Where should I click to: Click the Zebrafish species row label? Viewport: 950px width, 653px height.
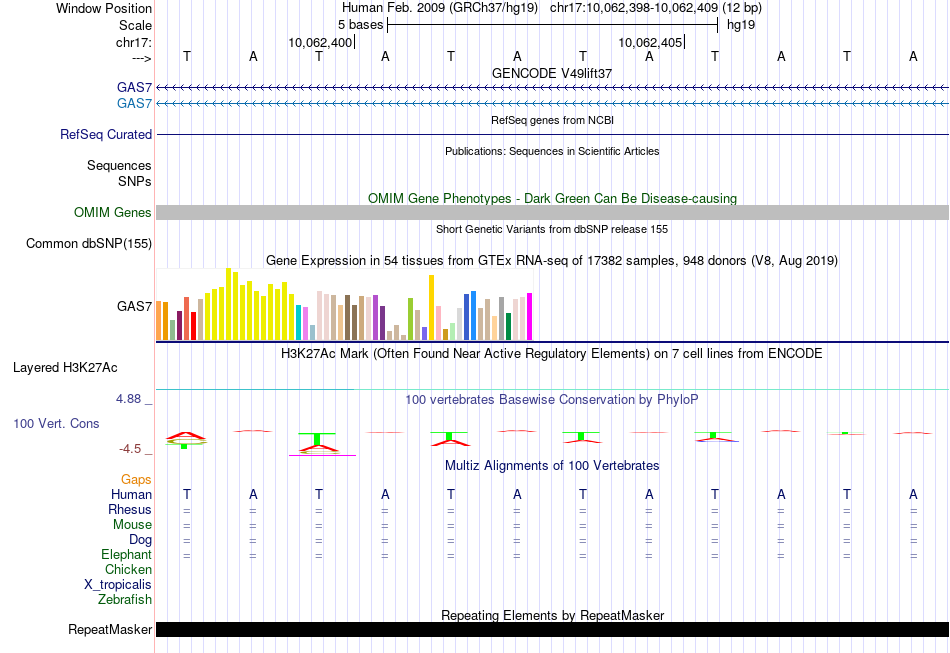point(125,599)
